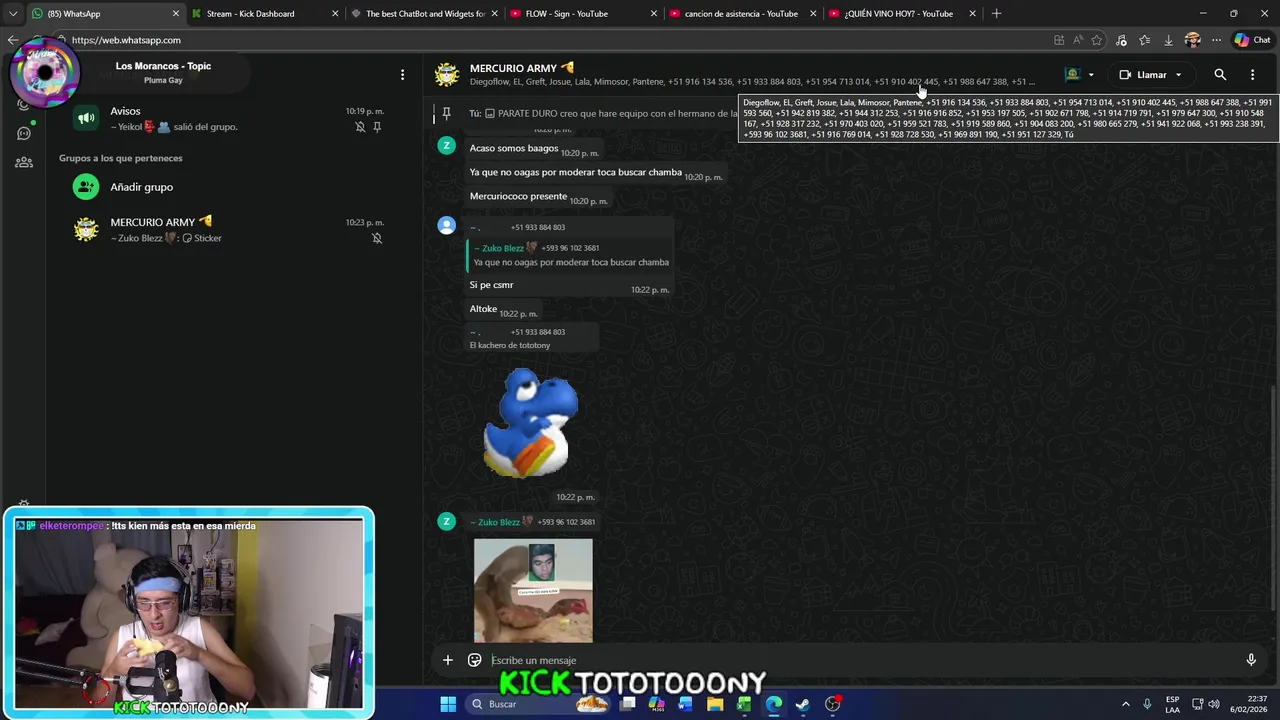Switch to The best ChatBot and Widgets tab
1280x720 pixels.
tap(424, 14)
